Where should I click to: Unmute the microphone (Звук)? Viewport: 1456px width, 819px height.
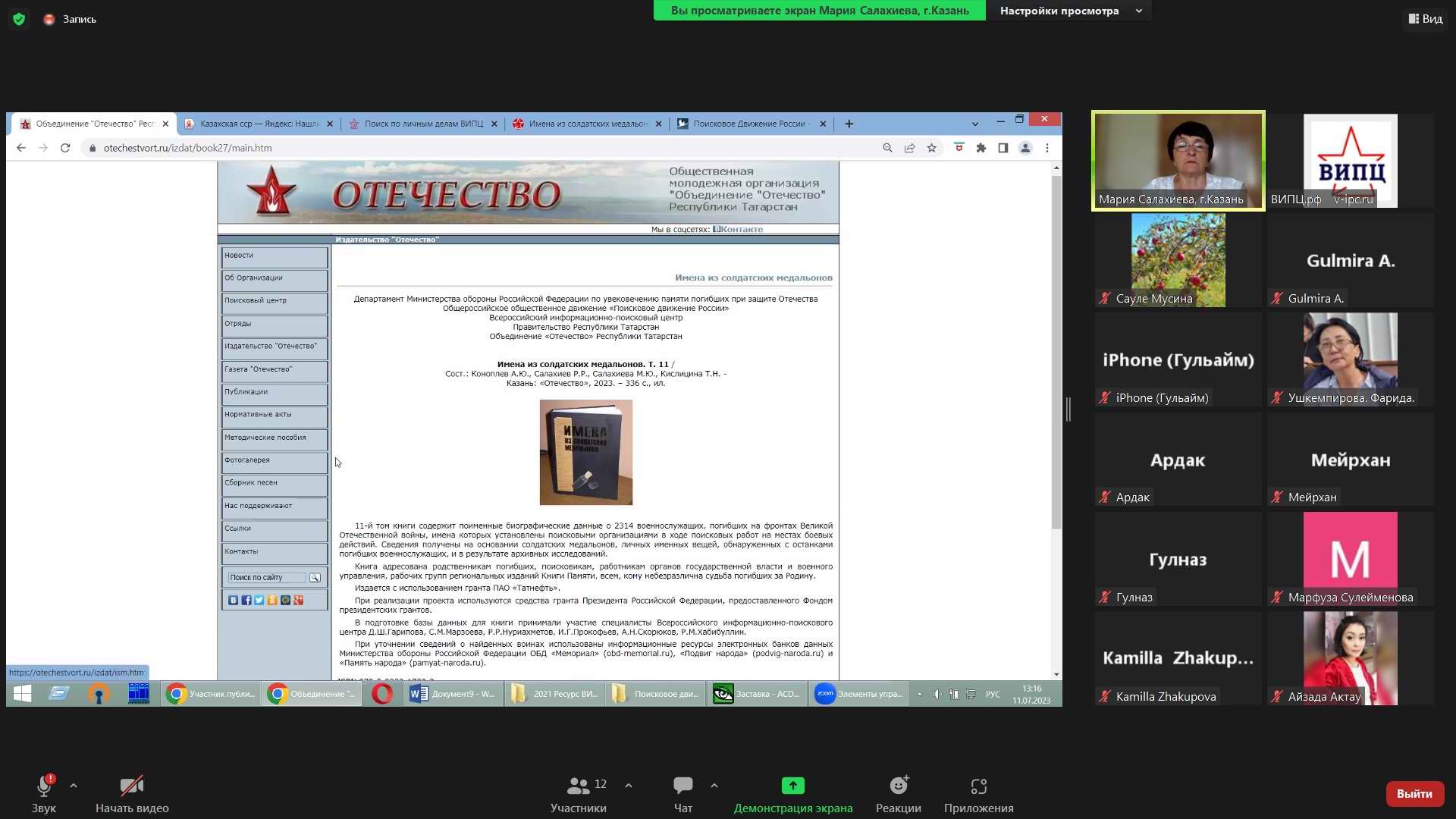pyautogui.click(x=44, y=787)
